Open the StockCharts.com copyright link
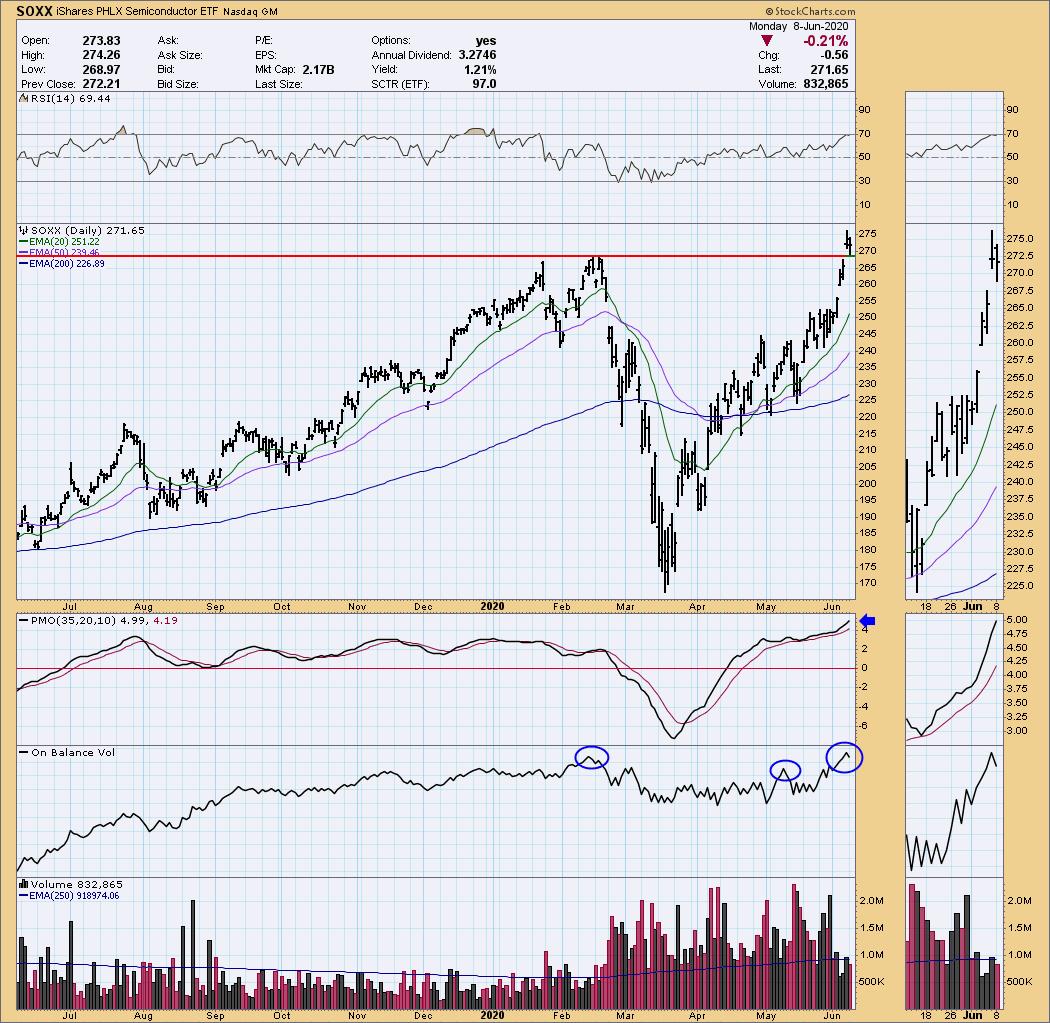This screenshot has width=1050, height=1023. pos(810,11)
